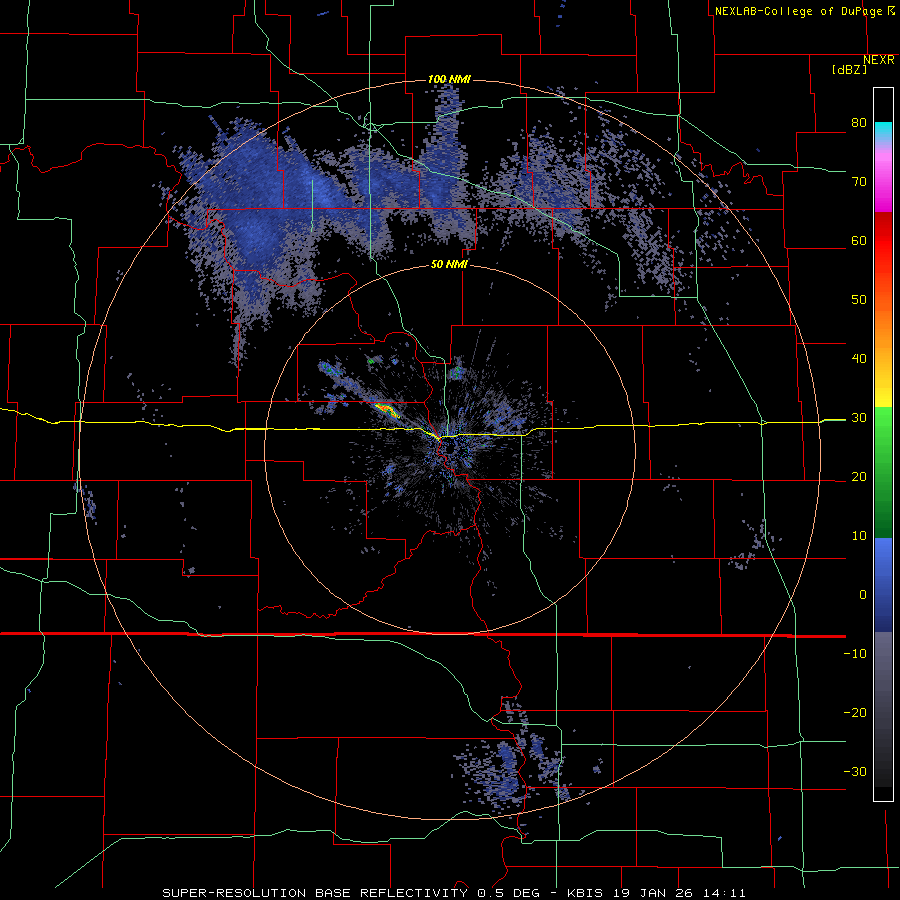Click the 0 dBZ scale value
The width and height of the screenshot is (900, 900).
click(x=863, y=595)
